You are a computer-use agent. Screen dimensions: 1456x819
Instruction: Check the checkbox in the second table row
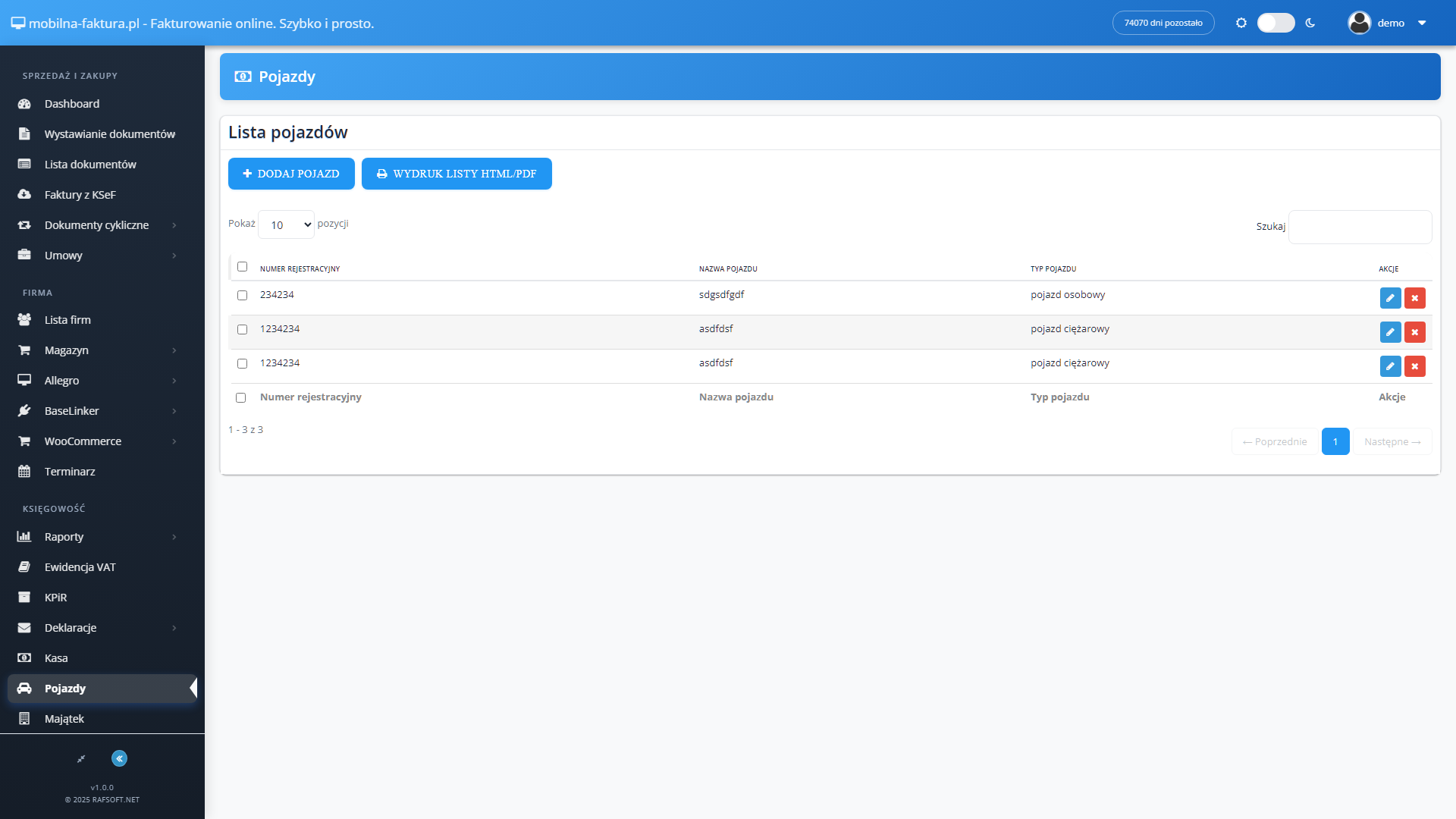click(x=242, y=330)
